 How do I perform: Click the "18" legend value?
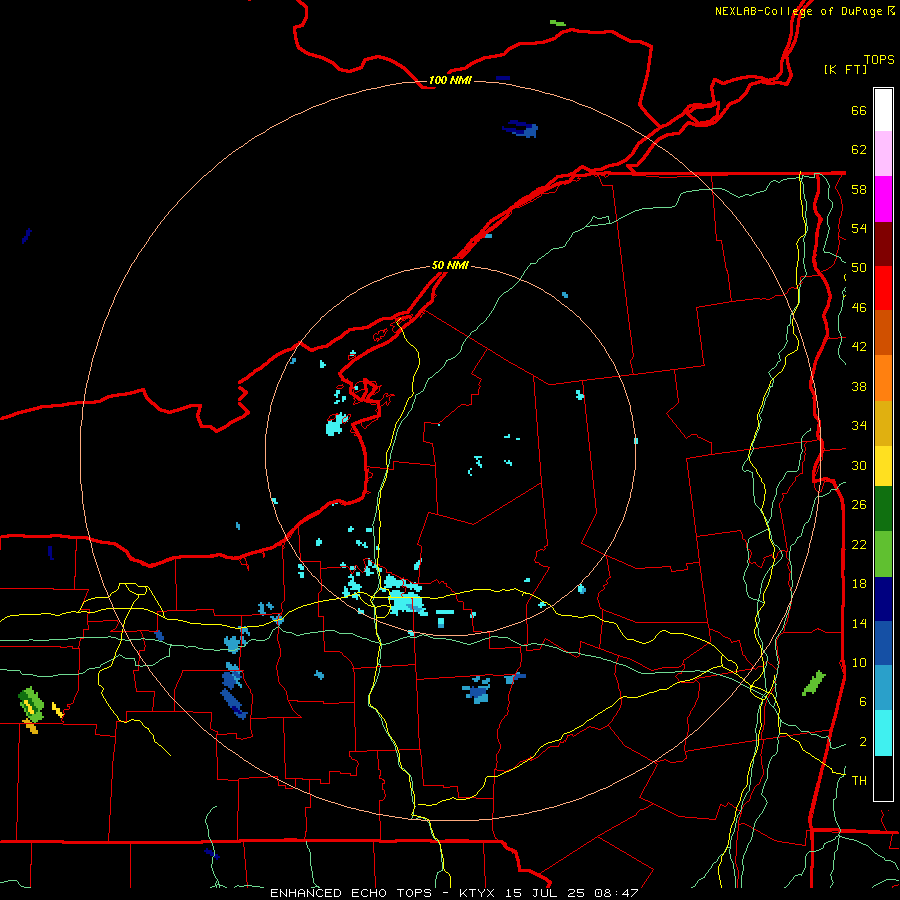859,584
